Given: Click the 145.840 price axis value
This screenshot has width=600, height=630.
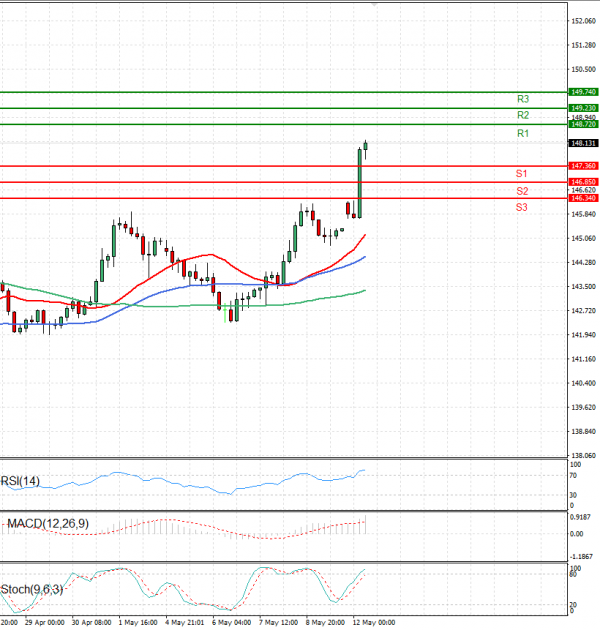Looking at the screenshot, I should click(584, 214).
